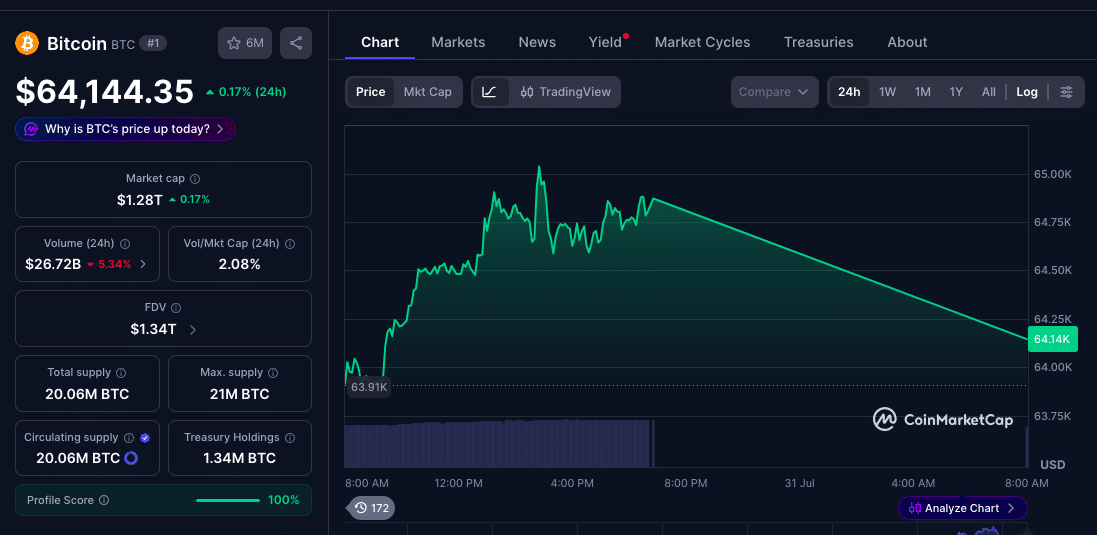Click the 63.91K opening price label
The width and height of the screenshot is (1097, 535).
pyautogui.click(x=369, y=387)
